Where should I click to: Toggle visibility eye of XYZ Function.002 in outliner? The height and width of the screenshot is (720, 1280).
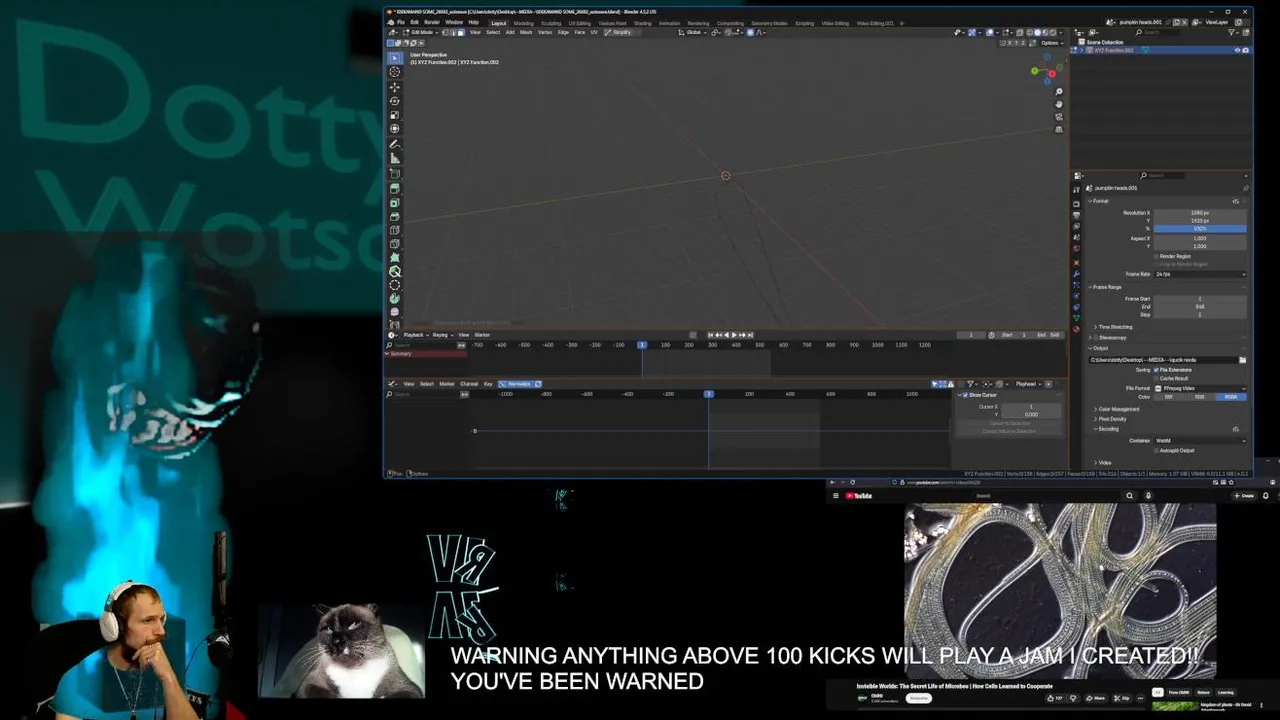coord(1237,50)
